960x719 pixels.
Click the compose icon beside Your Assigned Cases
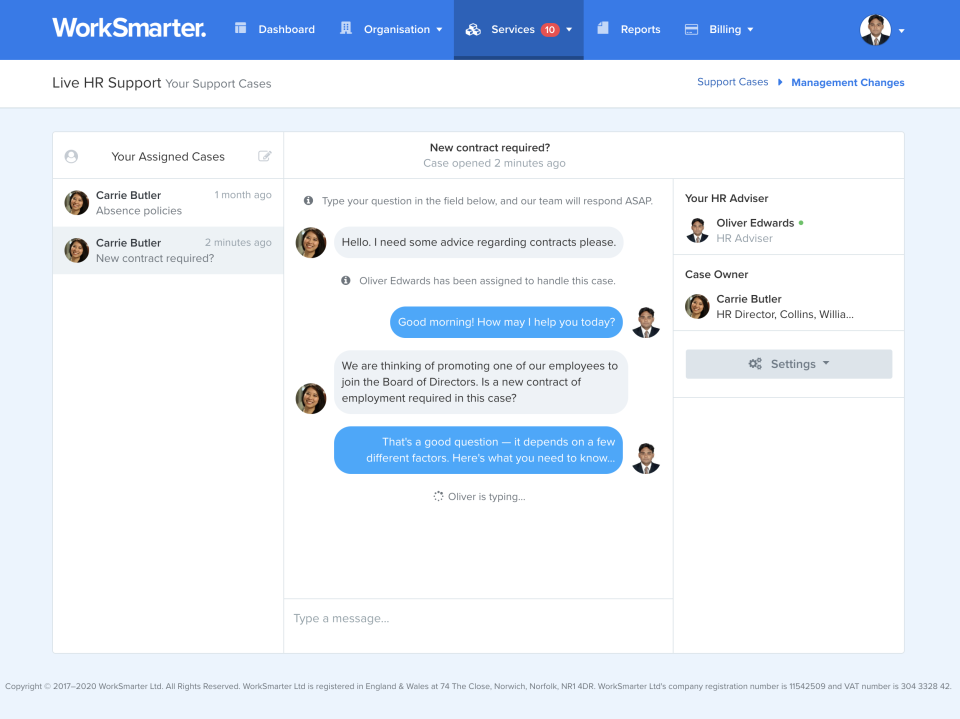click(264, 156)
